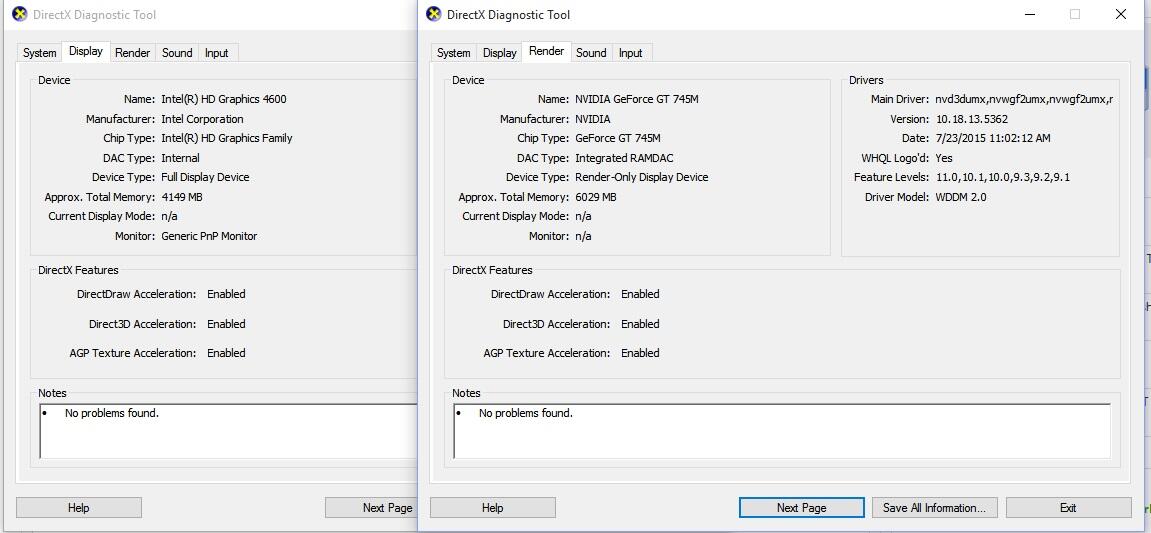This screenshot has height=533, width=1151.
Task: Open the System tab in the NVIDIA GeForce window
Action: pos(453,53)
